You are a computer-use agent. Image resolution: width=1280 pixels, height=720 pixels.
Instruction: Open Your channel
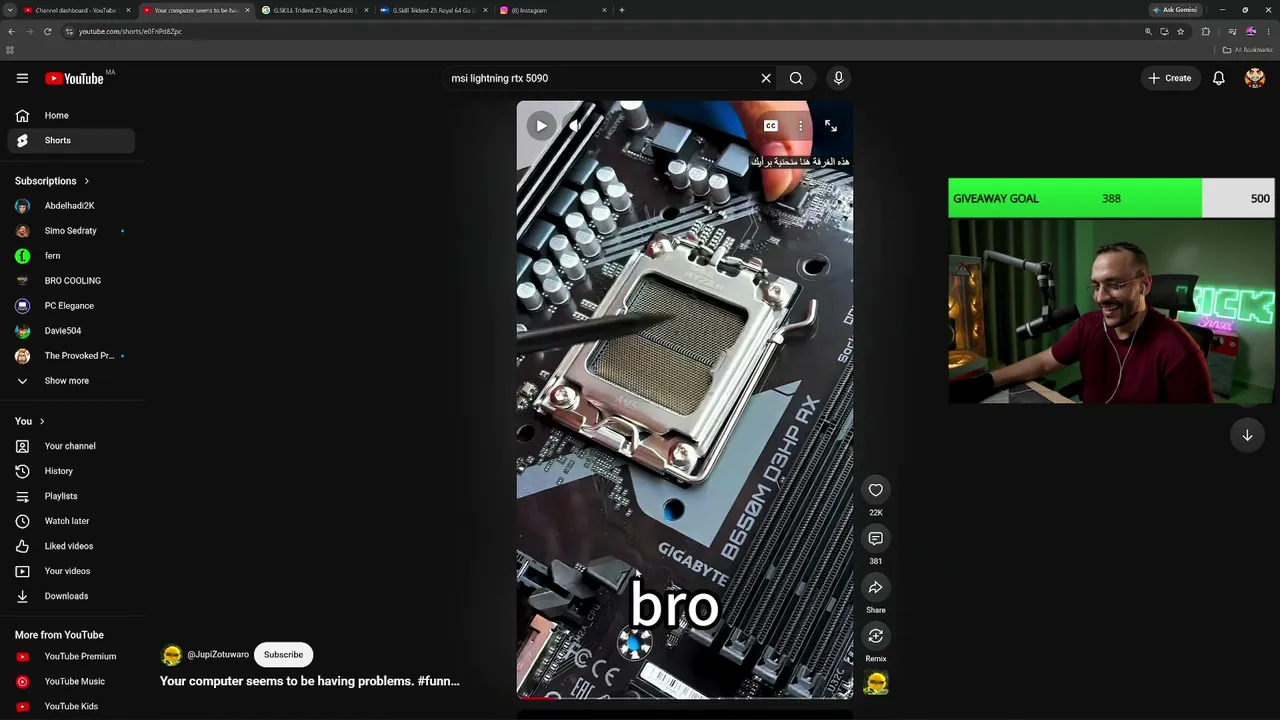click(x=71, y=446)
